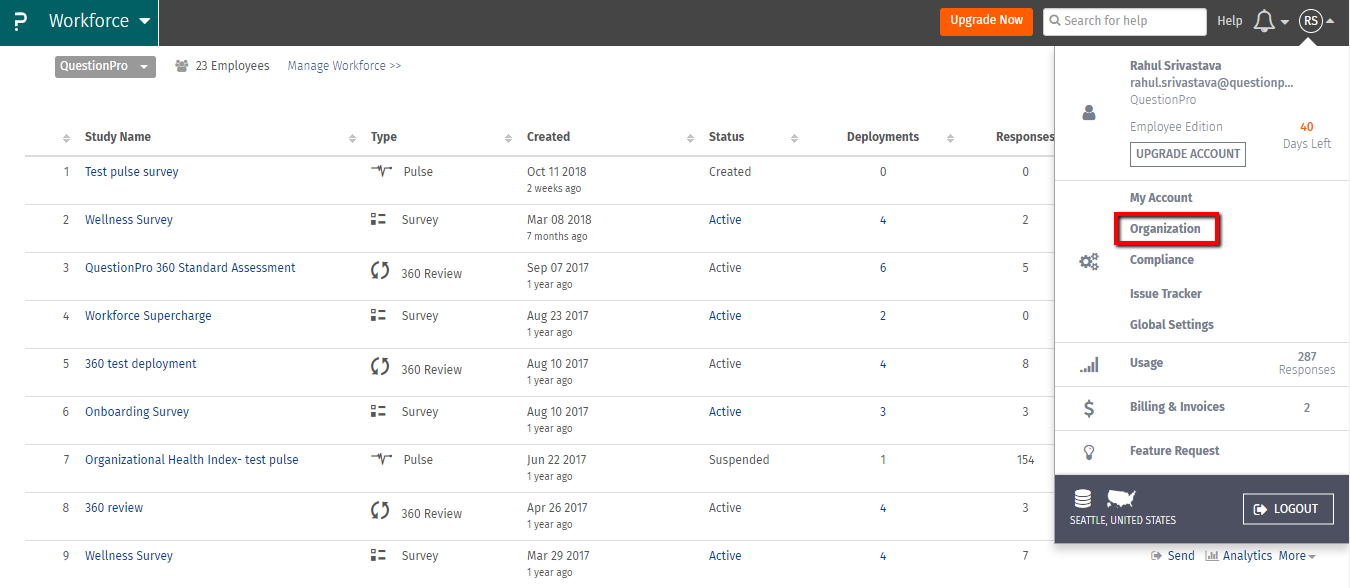Click the QuestionPro P logo
Viewport: 1350px width, 588px height.
20,22
